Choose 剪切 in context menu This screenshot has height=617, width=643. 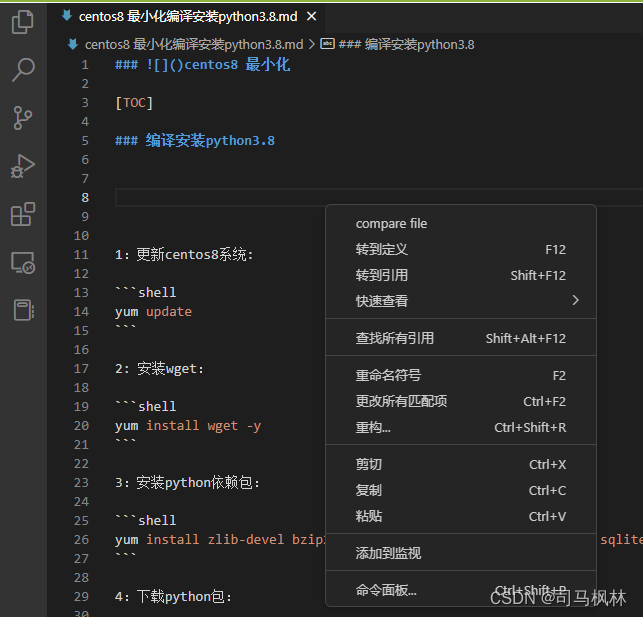click(x=461, y=464)
